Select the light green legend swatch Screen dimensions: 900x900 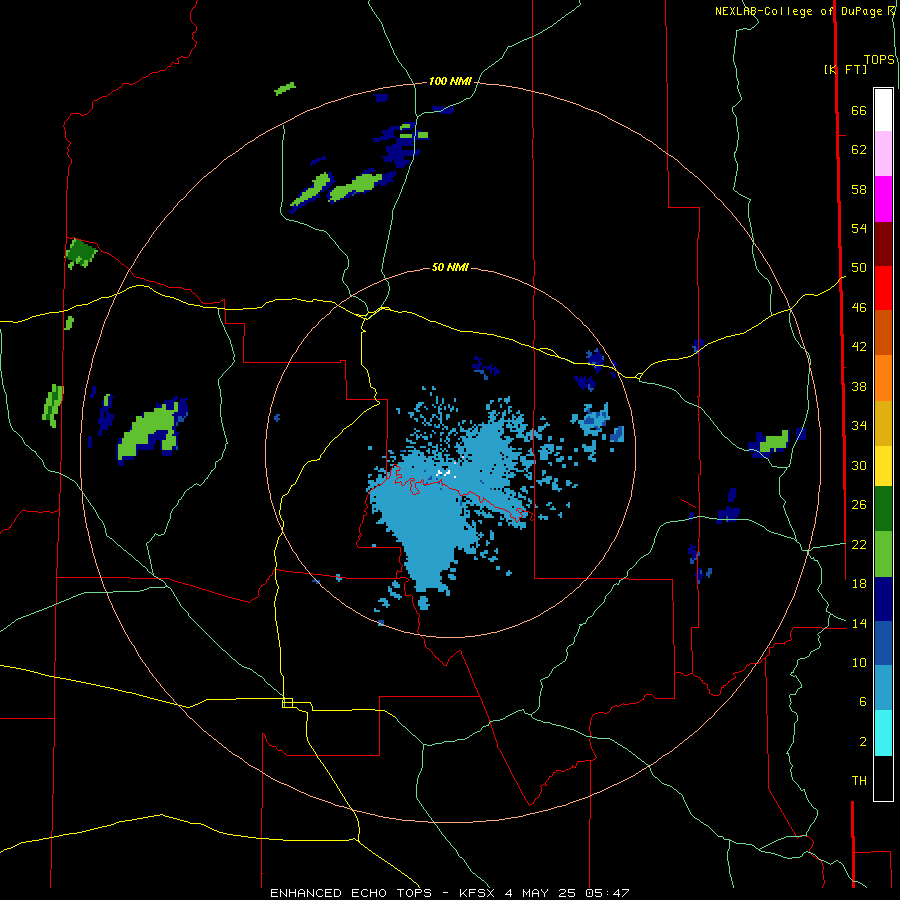pyautogui.click(x=883, y=554)
